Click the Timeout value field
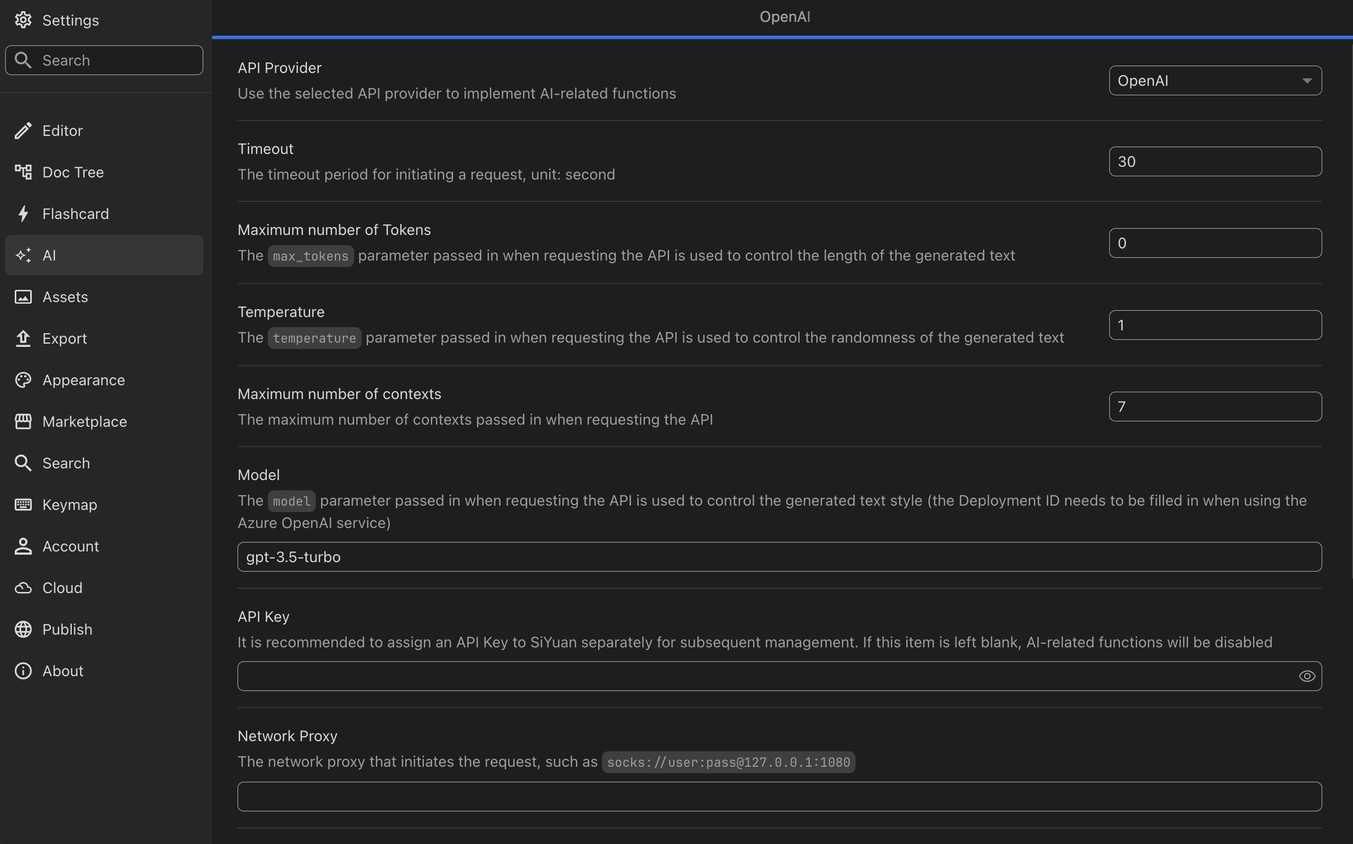This screenshot has height=844, width=1353. (x=1215, y=162)
